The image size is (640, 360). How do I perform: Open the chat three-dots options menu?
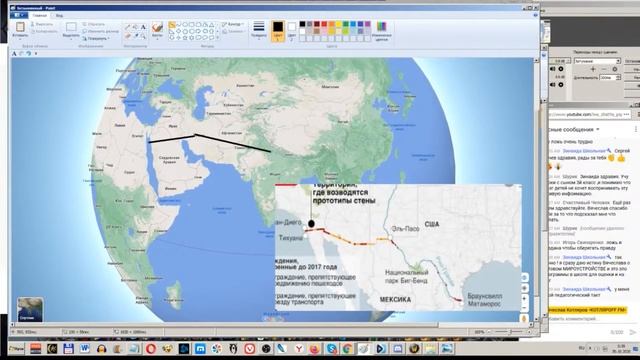click(x=636, y=129)
